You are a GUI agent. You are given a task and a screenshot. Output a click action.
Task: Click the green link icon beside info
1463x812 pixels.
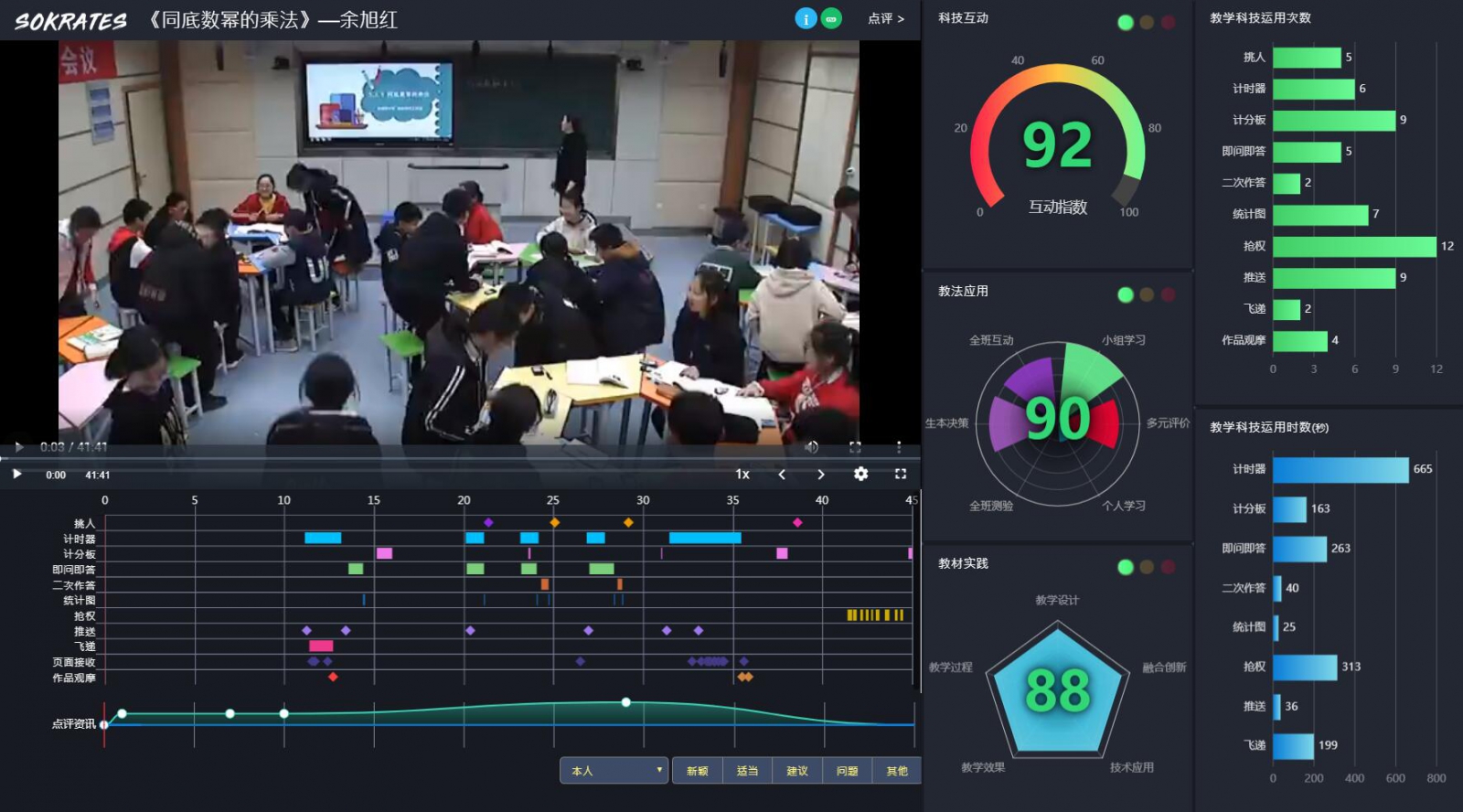pyautogui.click(x=831, y=18)
